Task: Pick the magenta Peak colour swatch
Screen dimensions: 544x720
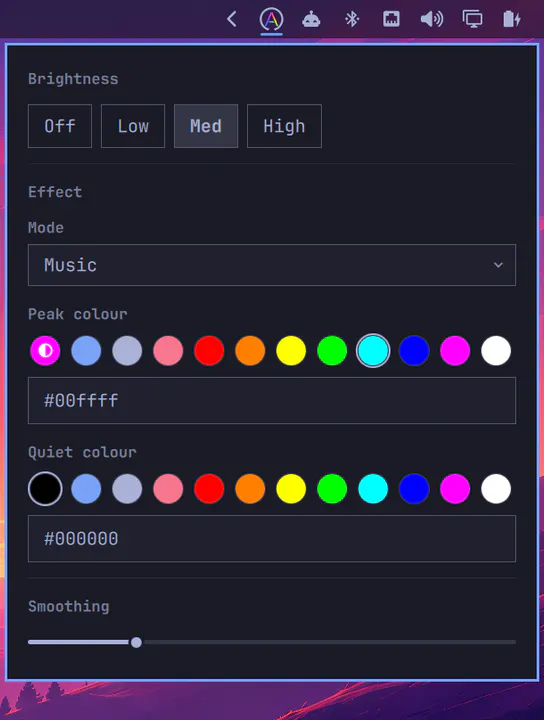Action: [x=455, y=351]
